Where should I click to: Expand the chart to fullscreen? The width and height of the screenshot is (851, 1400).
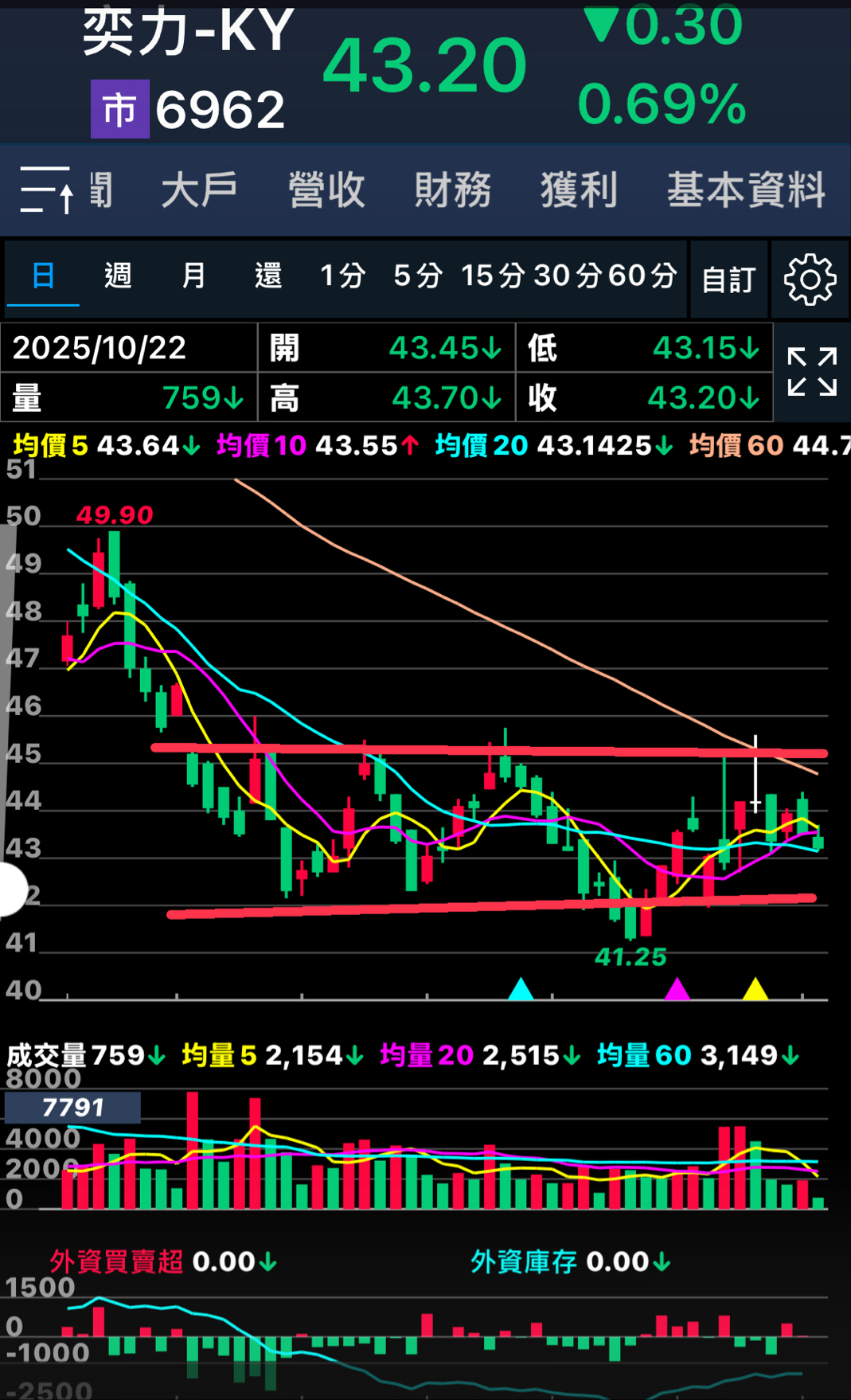tap(812, 371)
